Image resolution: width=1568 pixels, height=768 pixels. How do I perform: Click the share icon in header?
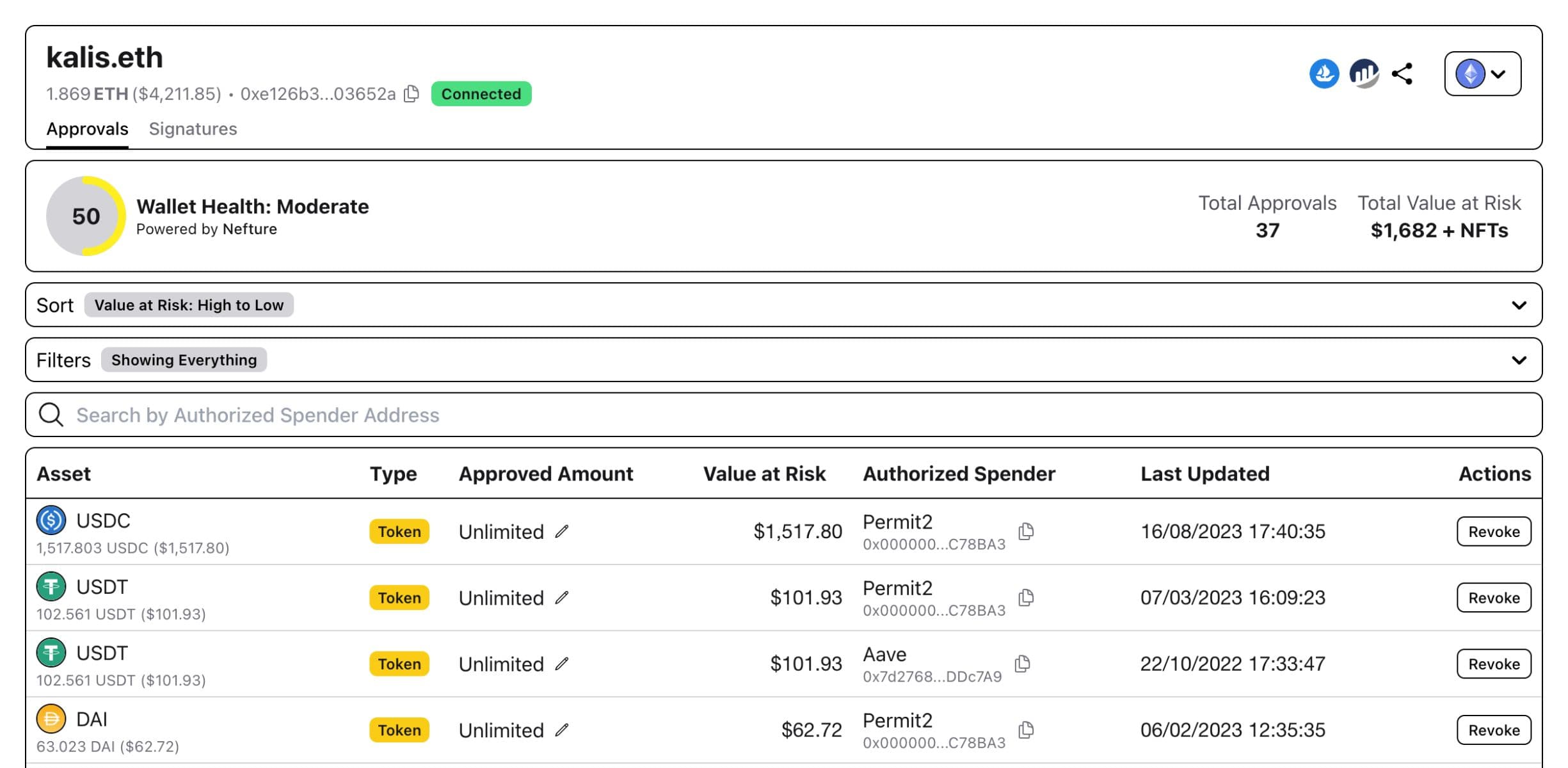[1405, 74]
